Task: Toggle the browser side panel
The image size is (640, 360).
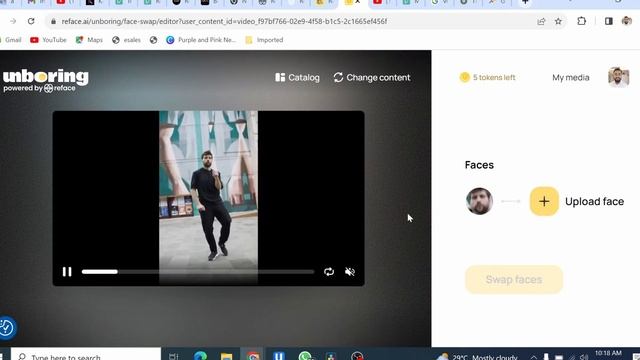Action: coord(609,21)
